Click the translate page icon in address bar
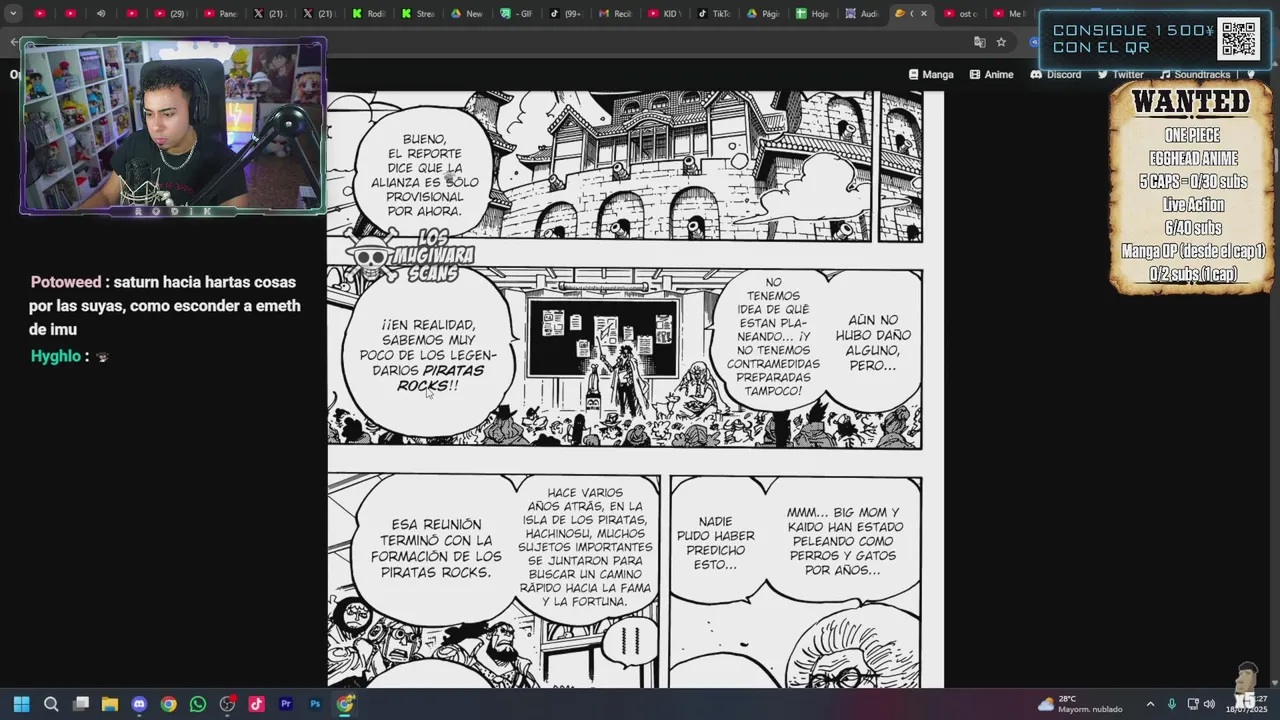 tap(980, 42)
